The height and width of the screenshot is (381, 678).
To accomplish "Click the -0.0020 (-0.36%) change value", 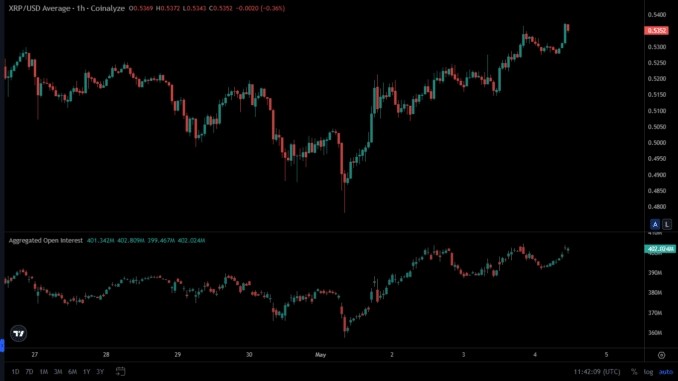I will tap(260, 8).
